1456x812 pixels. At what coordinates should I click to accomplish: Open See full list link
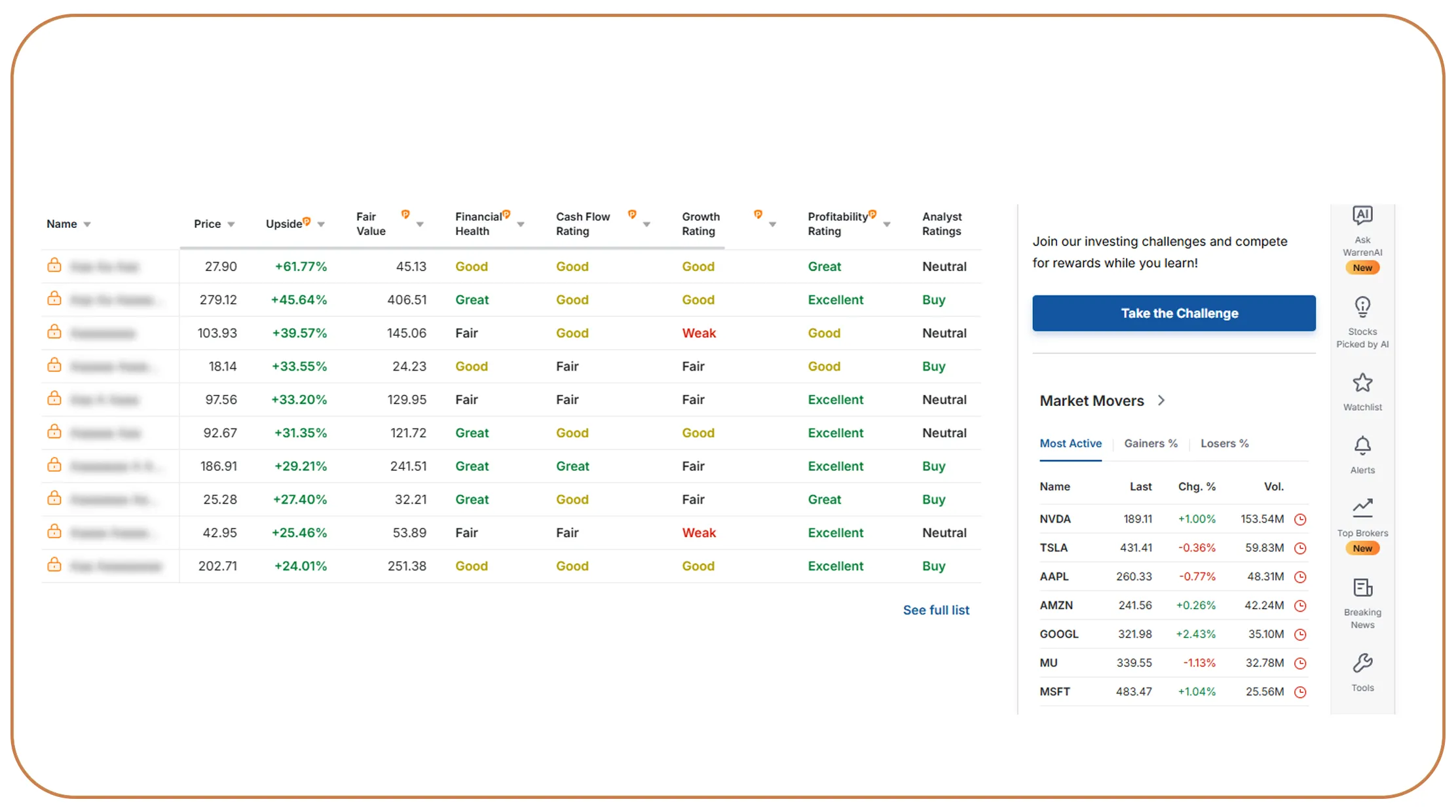(936, 610)
